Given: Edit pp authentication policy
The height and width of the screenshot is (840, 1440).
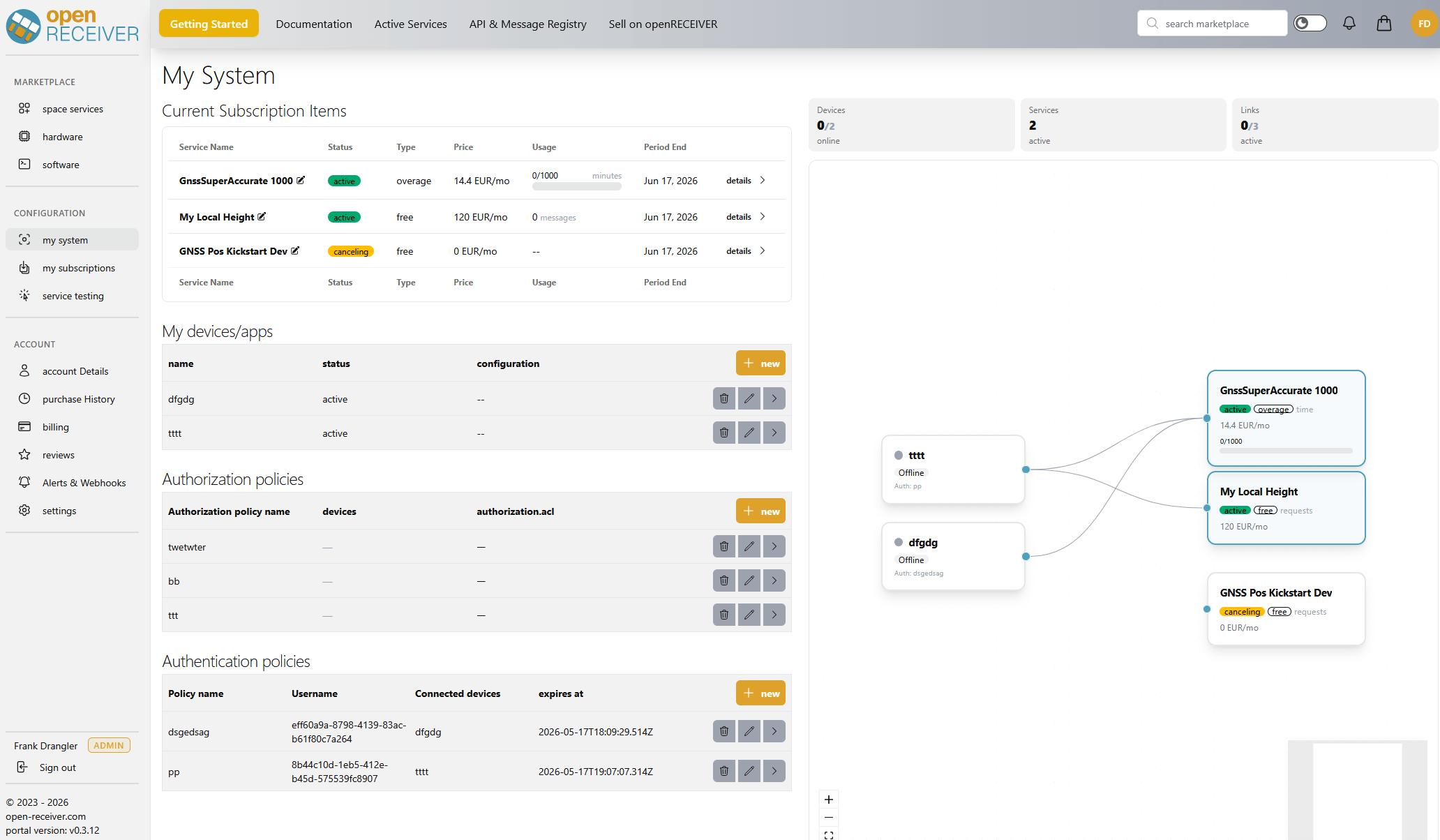Looking at the screenshot, I should 749,771.
